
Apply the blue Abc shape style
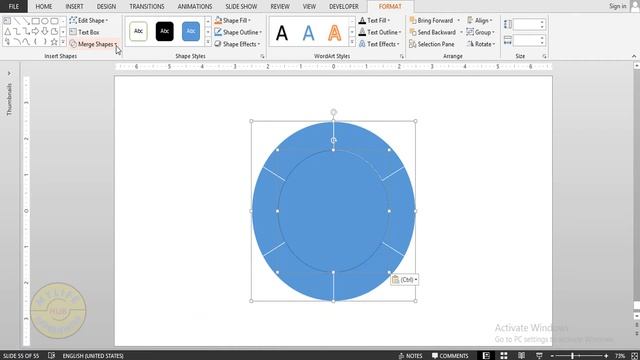pyautogui.click(x=191, y=31)
